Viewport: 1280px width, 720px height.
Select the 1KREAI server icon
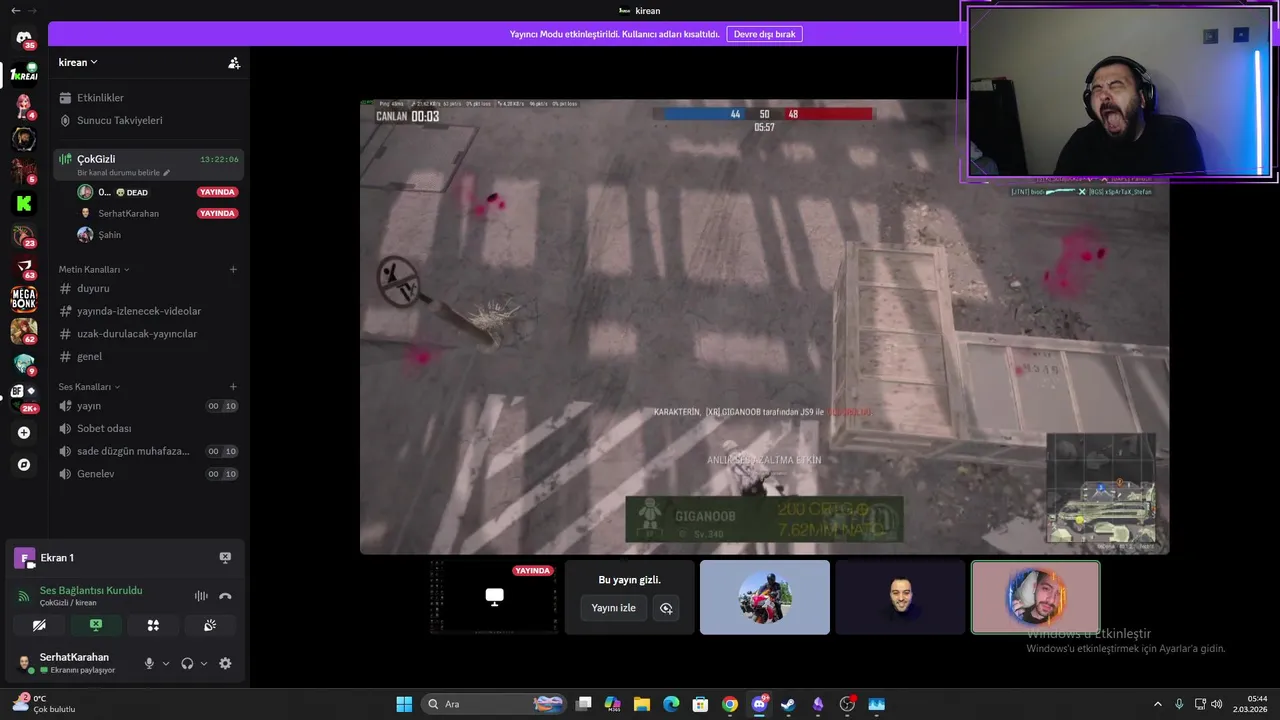coord(24,74)
